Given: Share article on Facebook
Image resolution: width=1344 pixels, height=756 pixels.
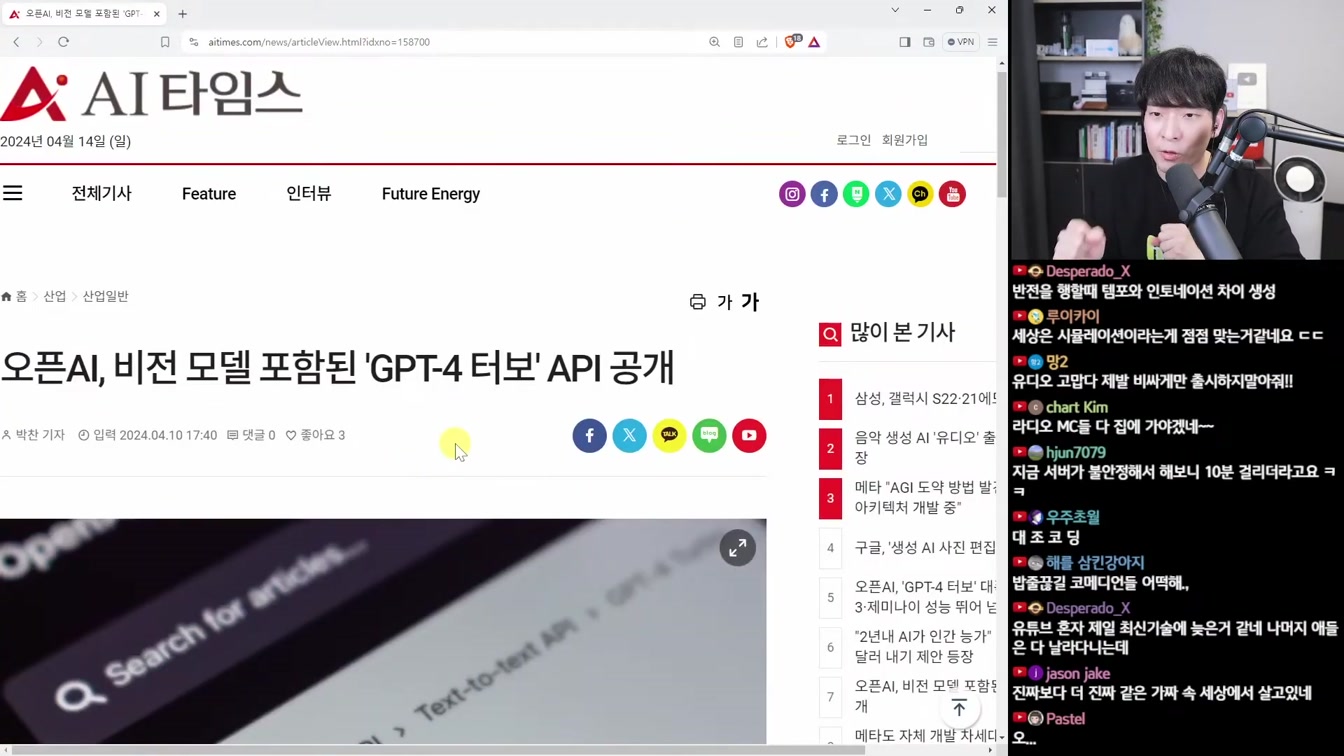Looking at the screenshot, I should click(x=590, y=436).
